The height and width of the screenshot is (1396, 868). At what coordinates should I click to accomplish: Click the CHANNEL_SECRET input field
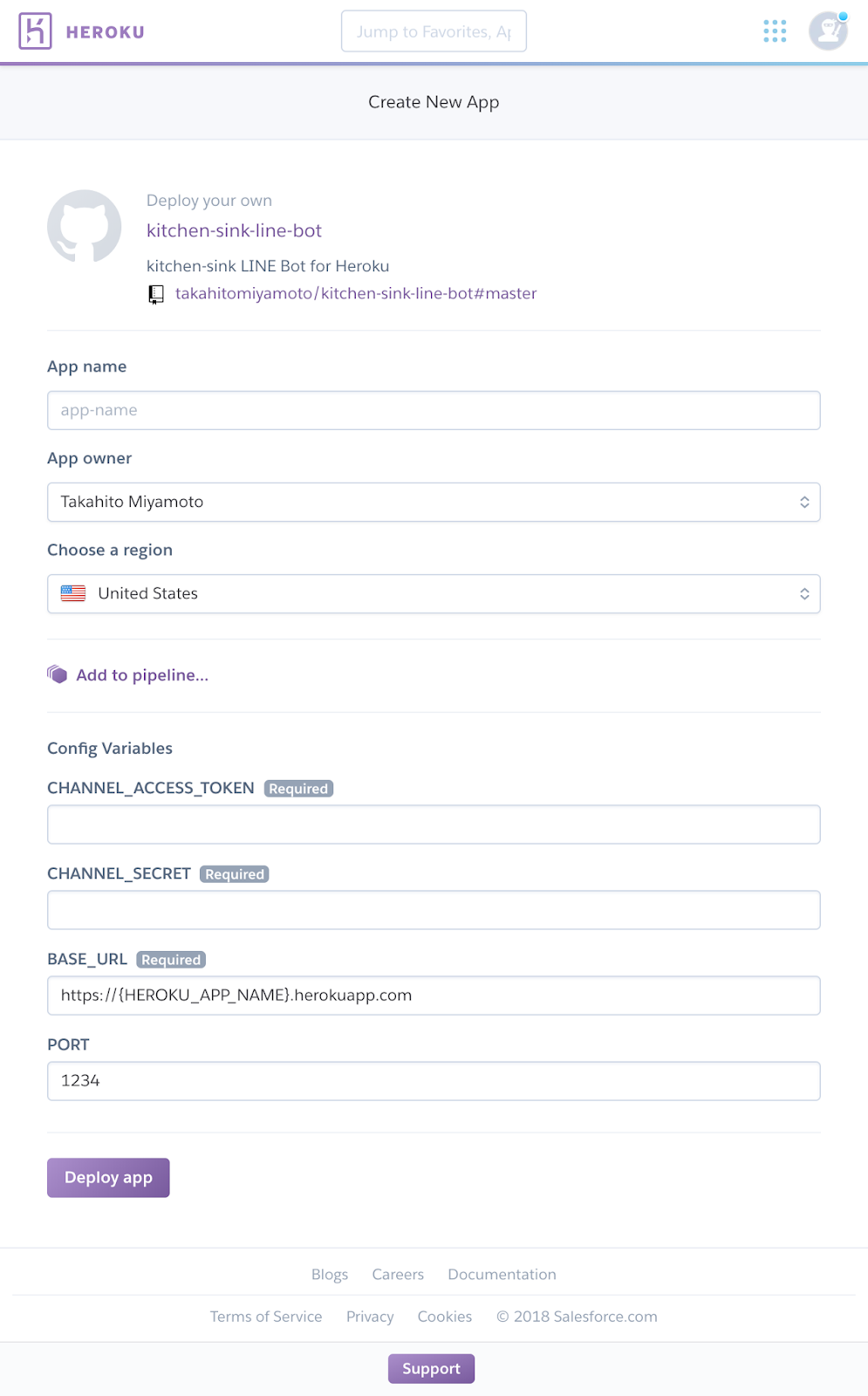[x=434, y=910]
